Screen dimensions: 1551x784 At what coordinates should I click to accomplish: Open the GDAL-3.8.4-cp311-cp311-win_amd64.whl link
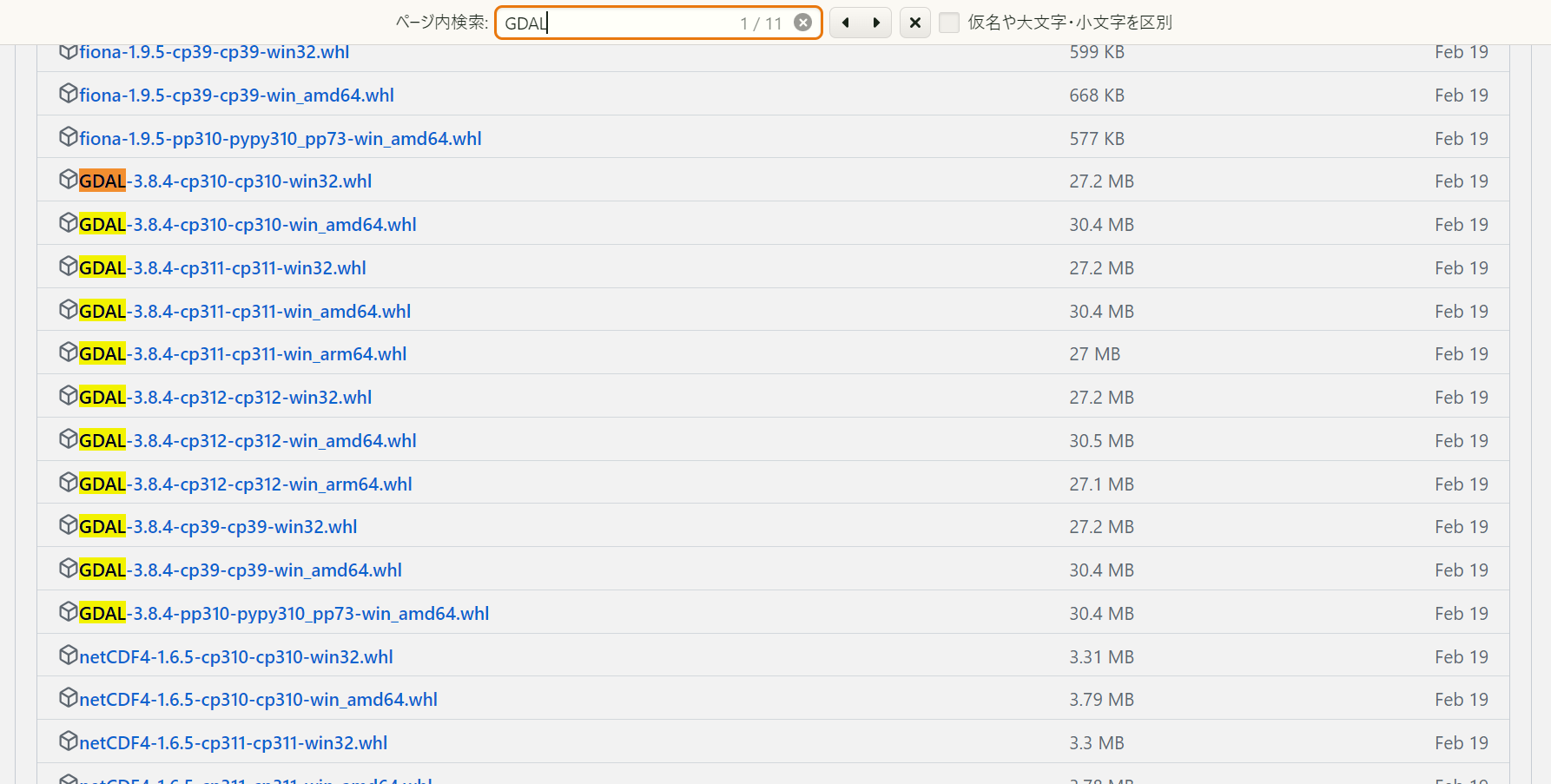[x=245, y=310]
